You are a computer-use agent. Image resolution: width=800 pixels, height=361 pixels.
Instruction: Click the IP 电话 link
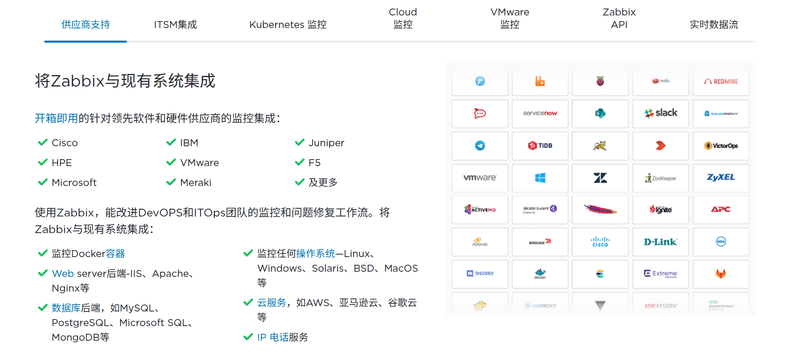pyautogui.click(x=273, y=337)
